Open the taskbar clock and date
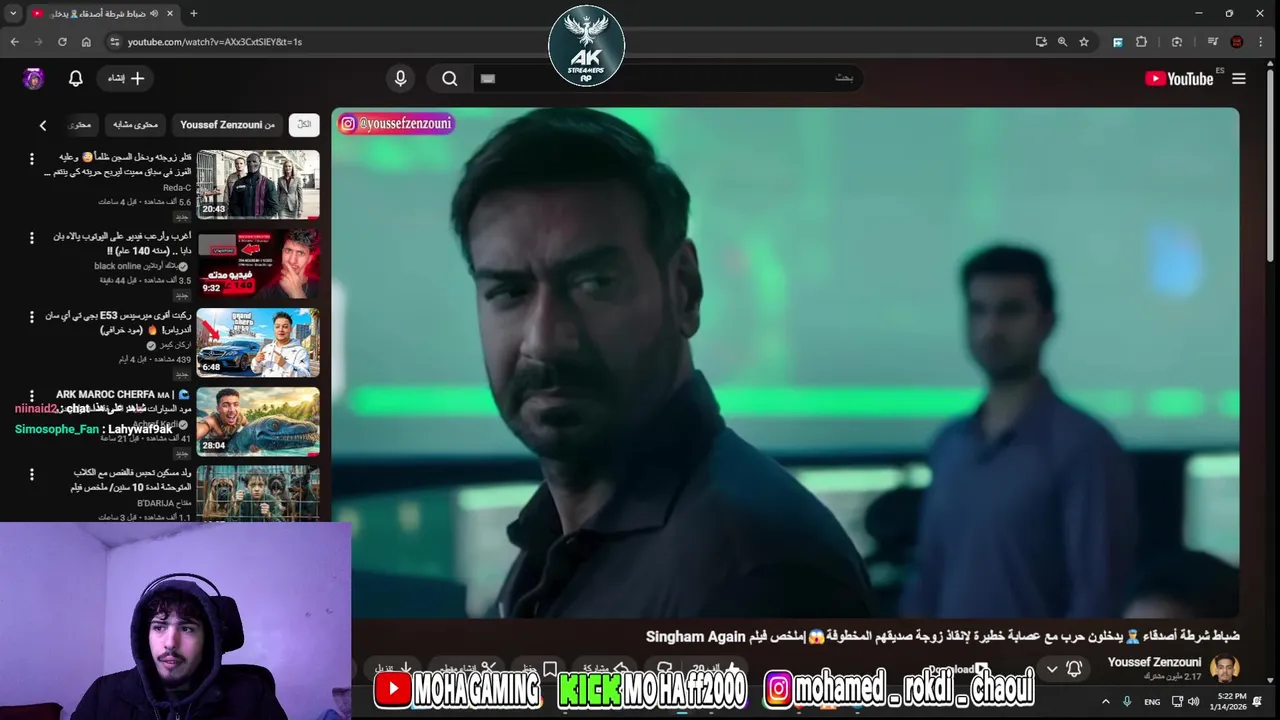 click(x=1226, y=702)
